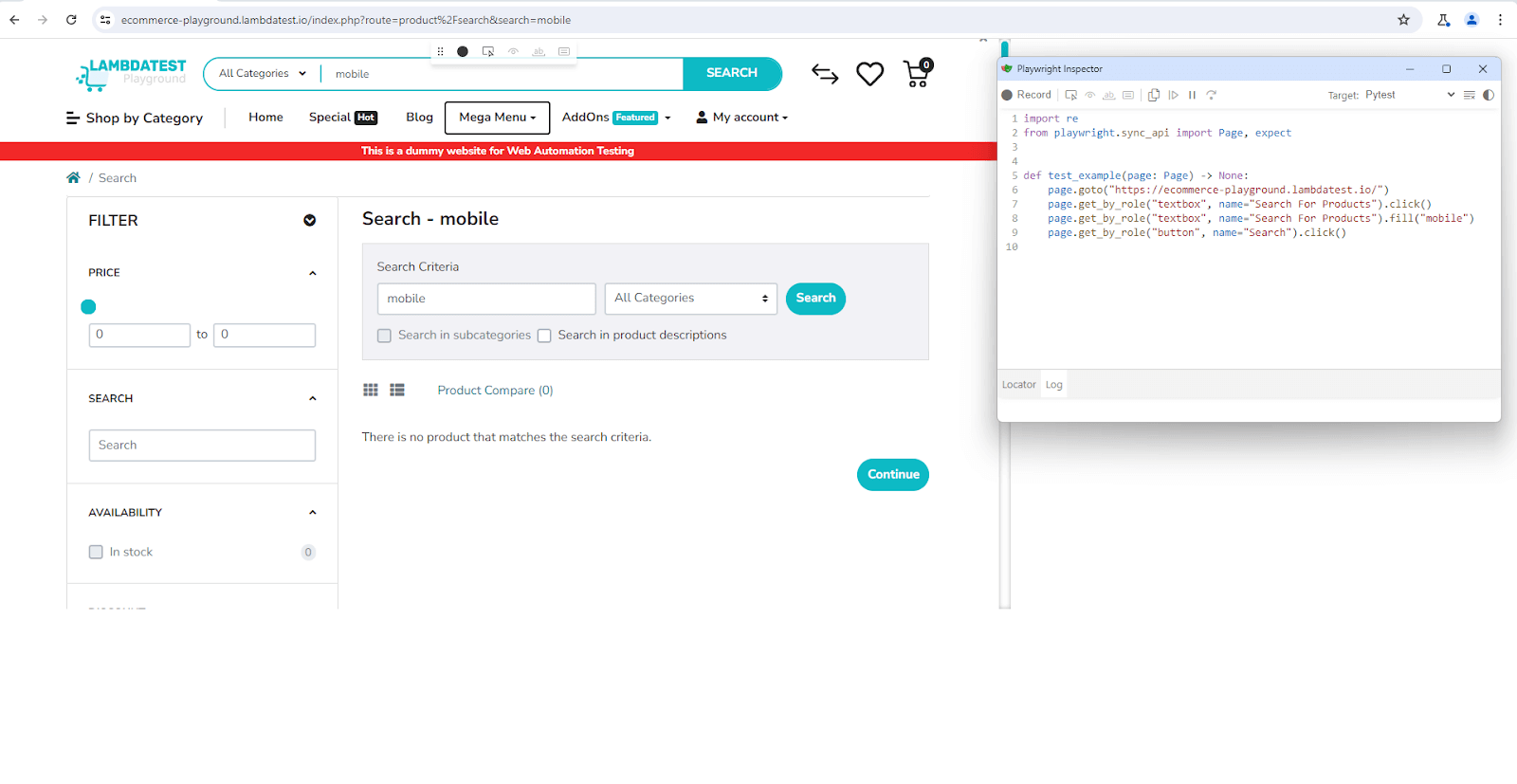This screenshot has height=784, width=1517.
Task: Open the shopping cart icon
Action: 918,73
